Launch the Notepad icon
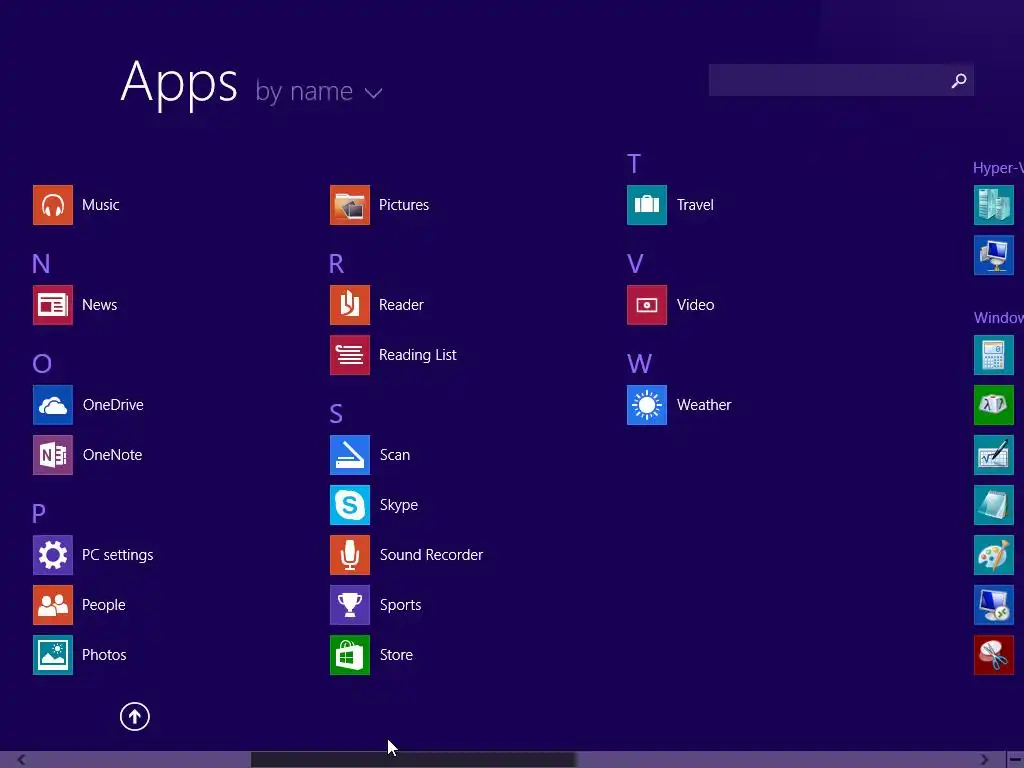Viewport: 1024px width, 768px height. pos(994,505)
